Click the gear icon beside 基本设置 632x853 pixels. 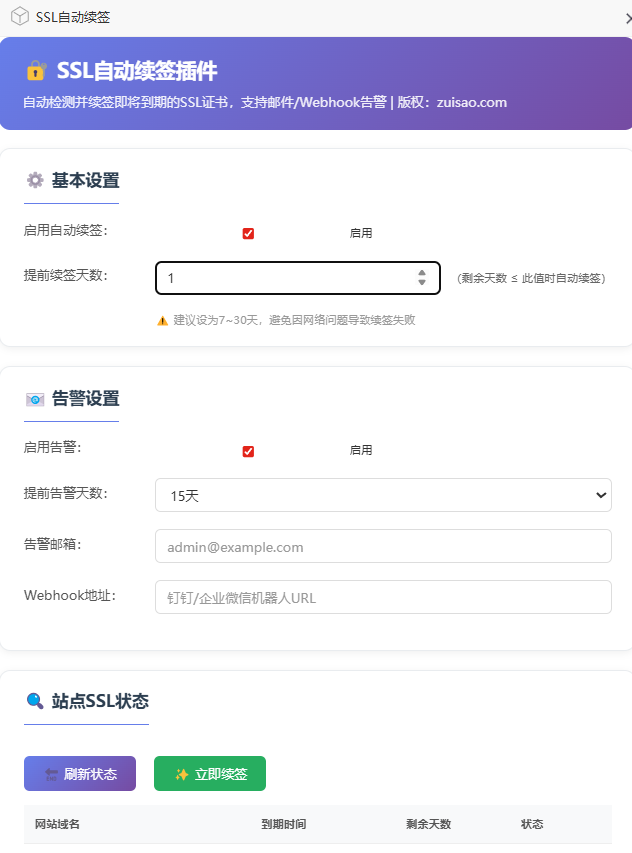click(35, 180)
